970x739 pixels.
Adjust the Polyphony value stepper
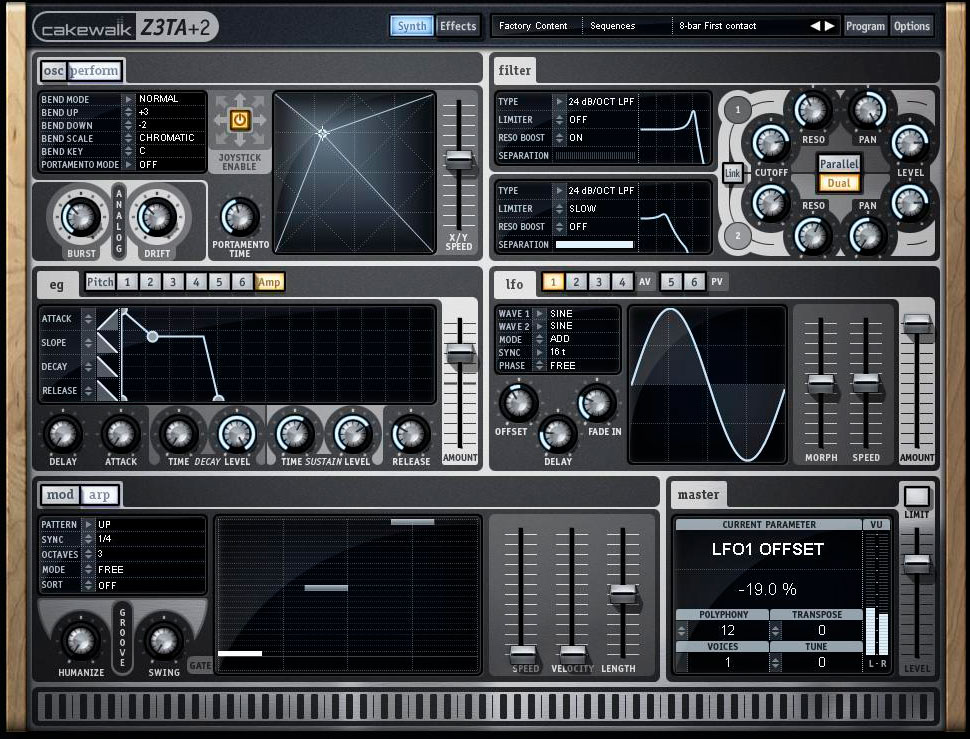point(682,630)
